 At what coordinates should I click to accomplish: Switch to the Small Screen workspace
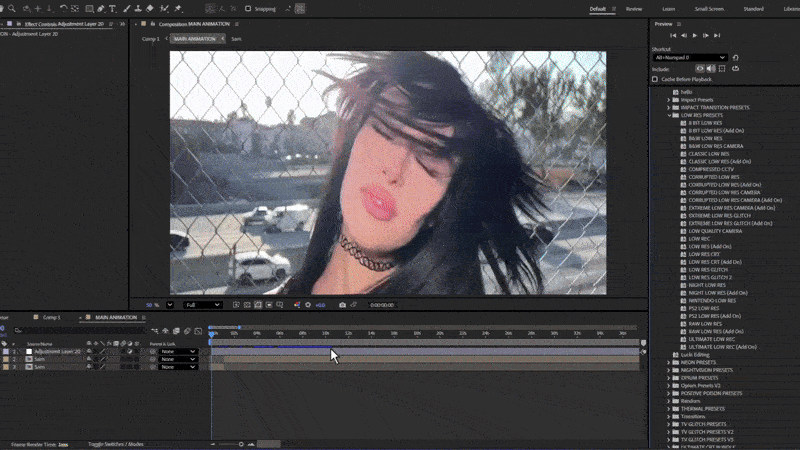[x=708, y=9]
